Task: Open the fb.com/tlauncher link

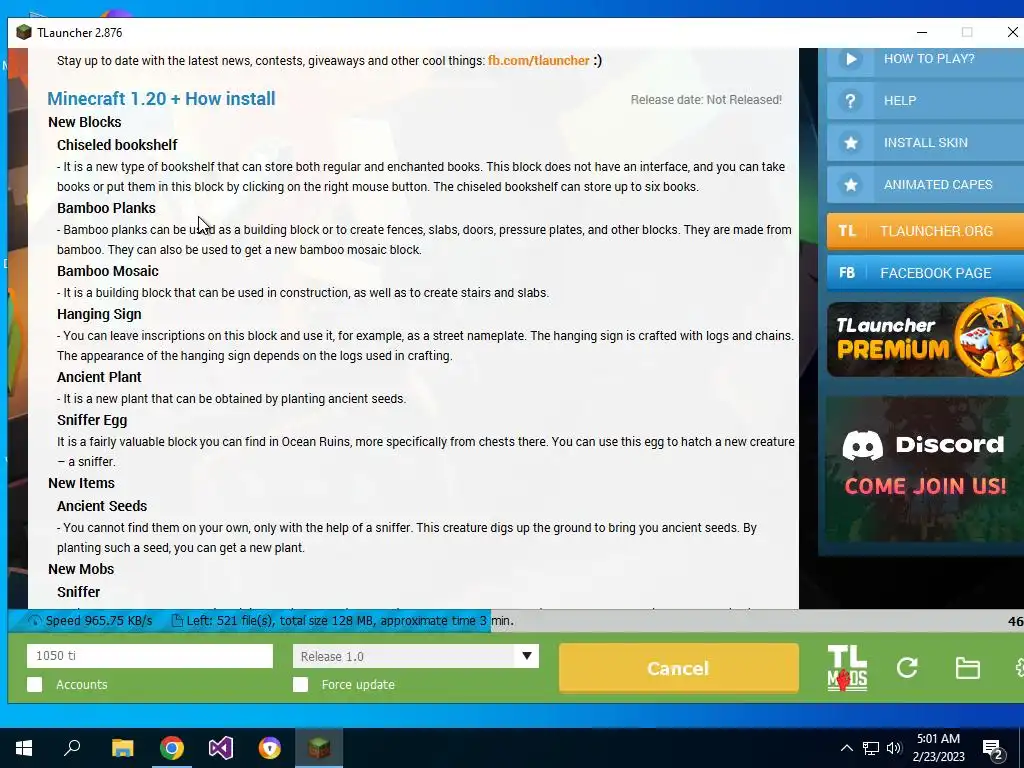Action: (x=539, y=61)
